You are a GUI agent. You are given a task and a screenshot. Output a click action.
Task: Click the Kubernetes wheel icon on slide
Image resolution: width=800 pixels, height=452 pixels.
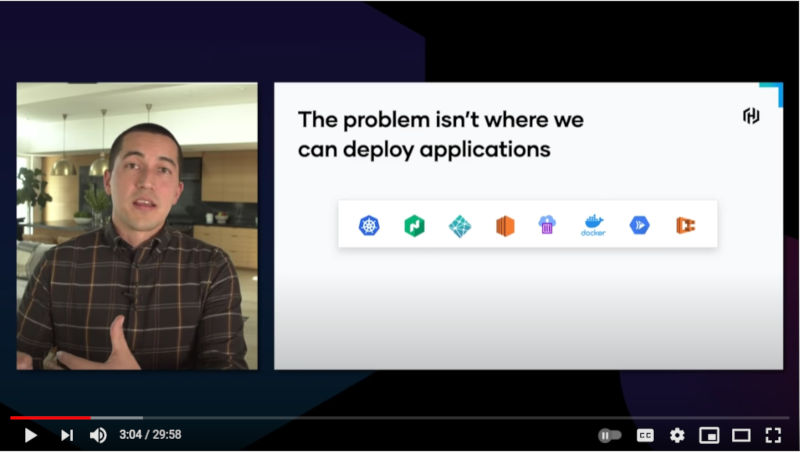click(x=369, y=225)
